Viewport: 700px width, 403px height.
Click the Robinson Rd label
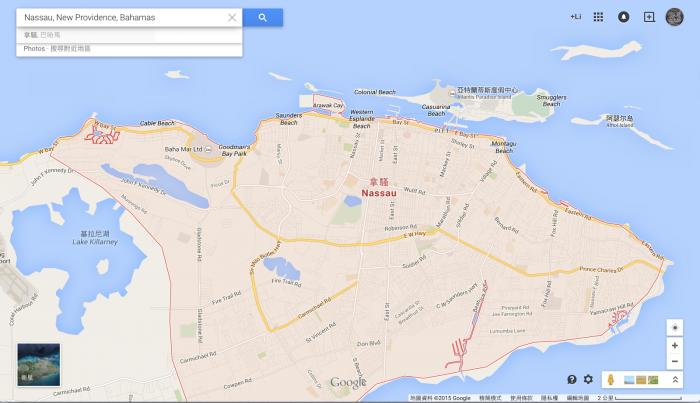pos(400,228)
